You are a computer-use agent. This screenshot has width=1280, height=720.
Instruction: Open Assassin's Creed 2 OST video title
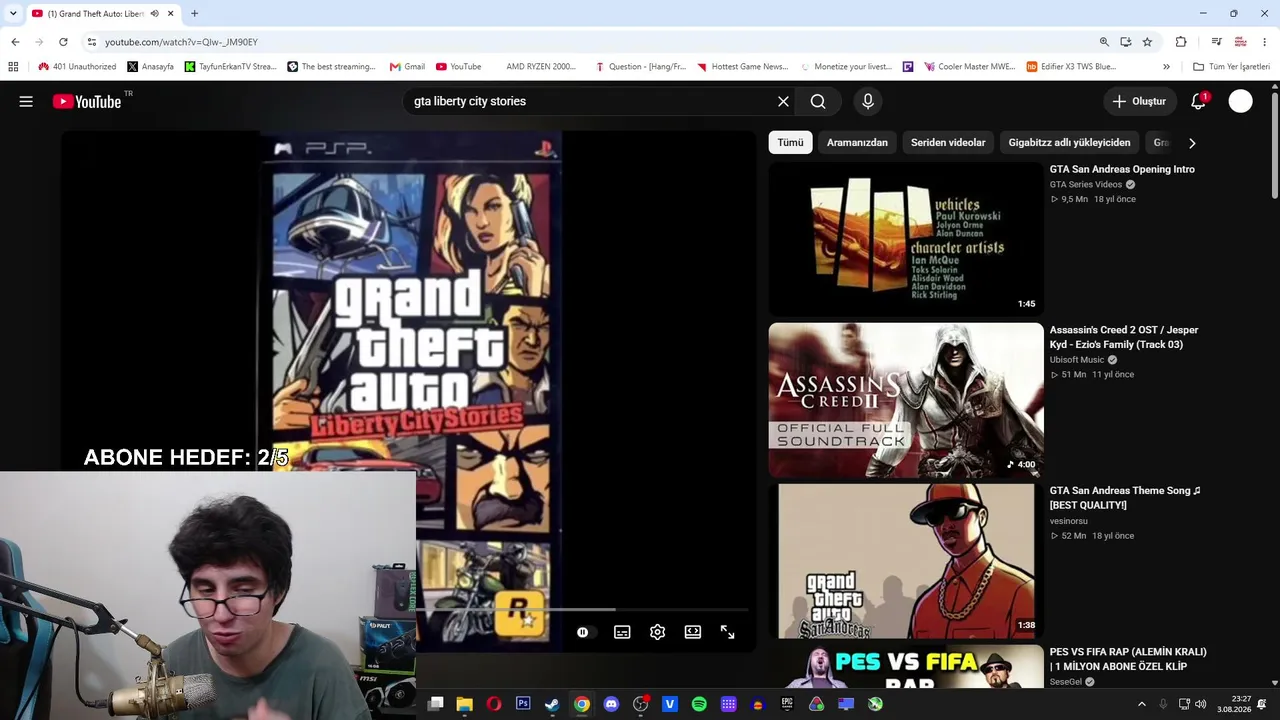click(1124, 337)
